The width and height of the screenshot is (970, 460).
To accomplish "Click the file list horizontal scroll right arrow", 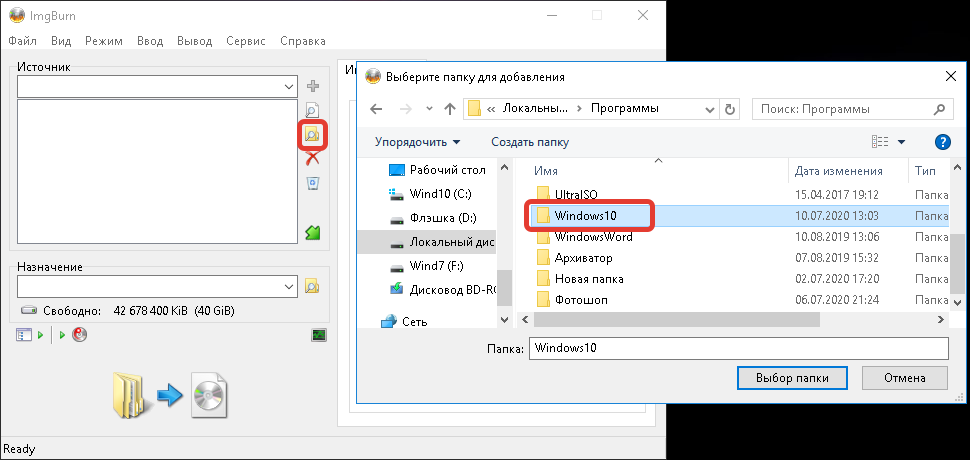I will point(941,320).
